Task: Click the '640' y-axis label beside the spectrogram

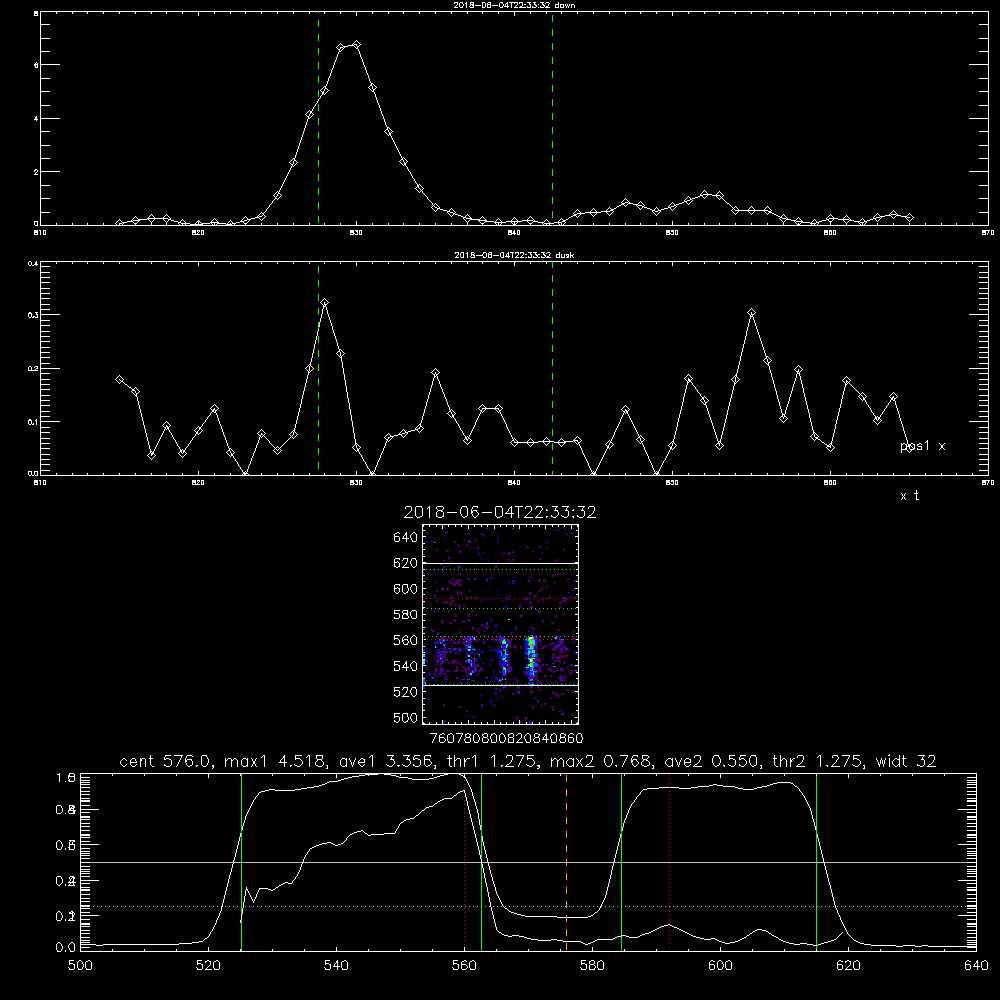Action: pos(406,538)
